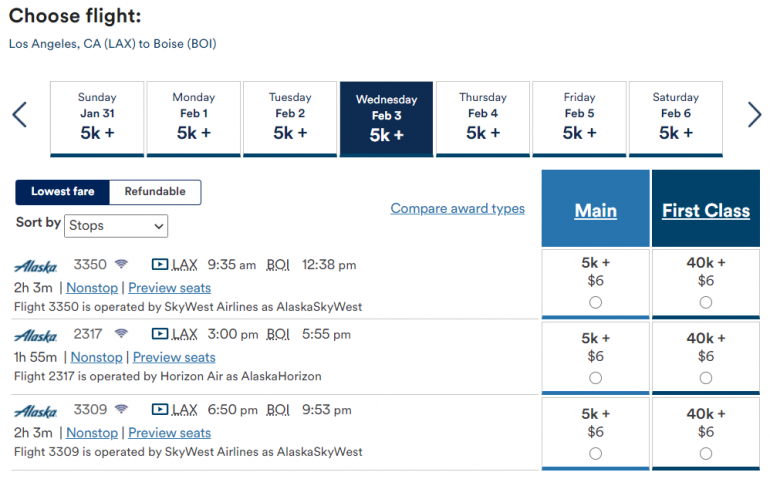The width and height of the screenshot is (770, 479).
Task: Click the next dates right arrow
Action: tap(754, 114)
